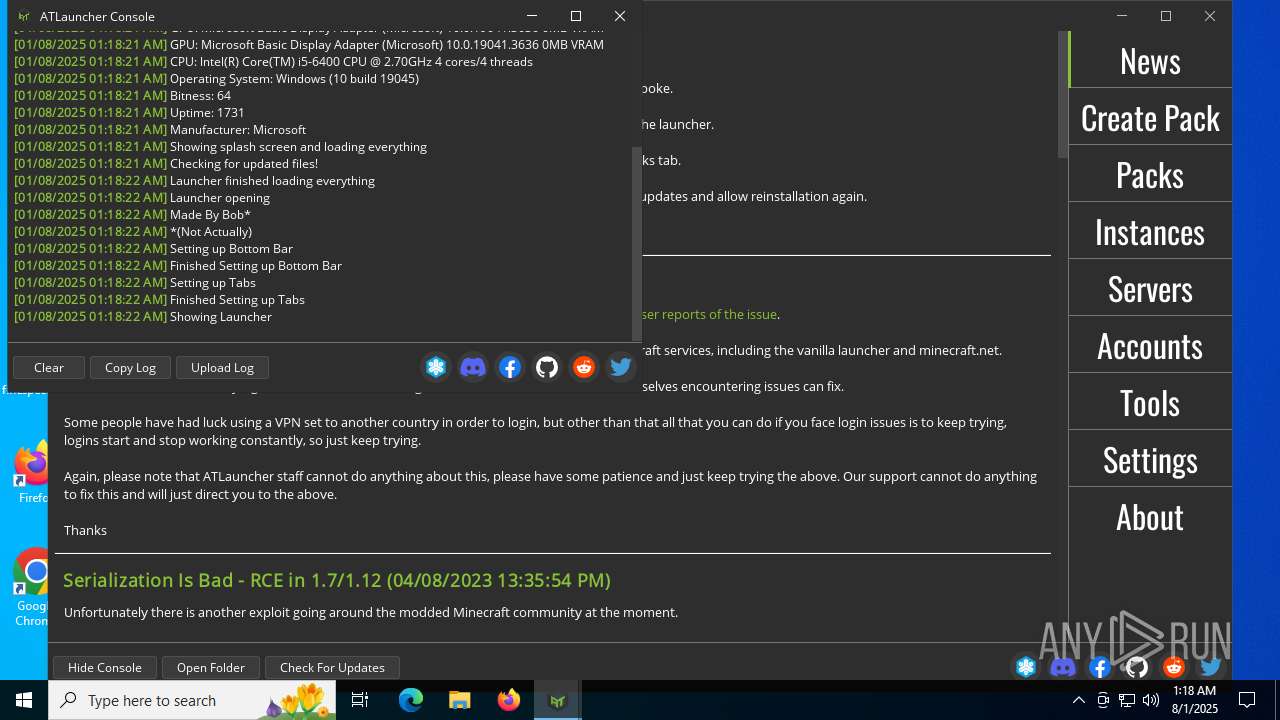Image resolution: width=1280 pixels, height=720 pixels.
Task: Open the Servers tab
Action: tap(1150, 288)
